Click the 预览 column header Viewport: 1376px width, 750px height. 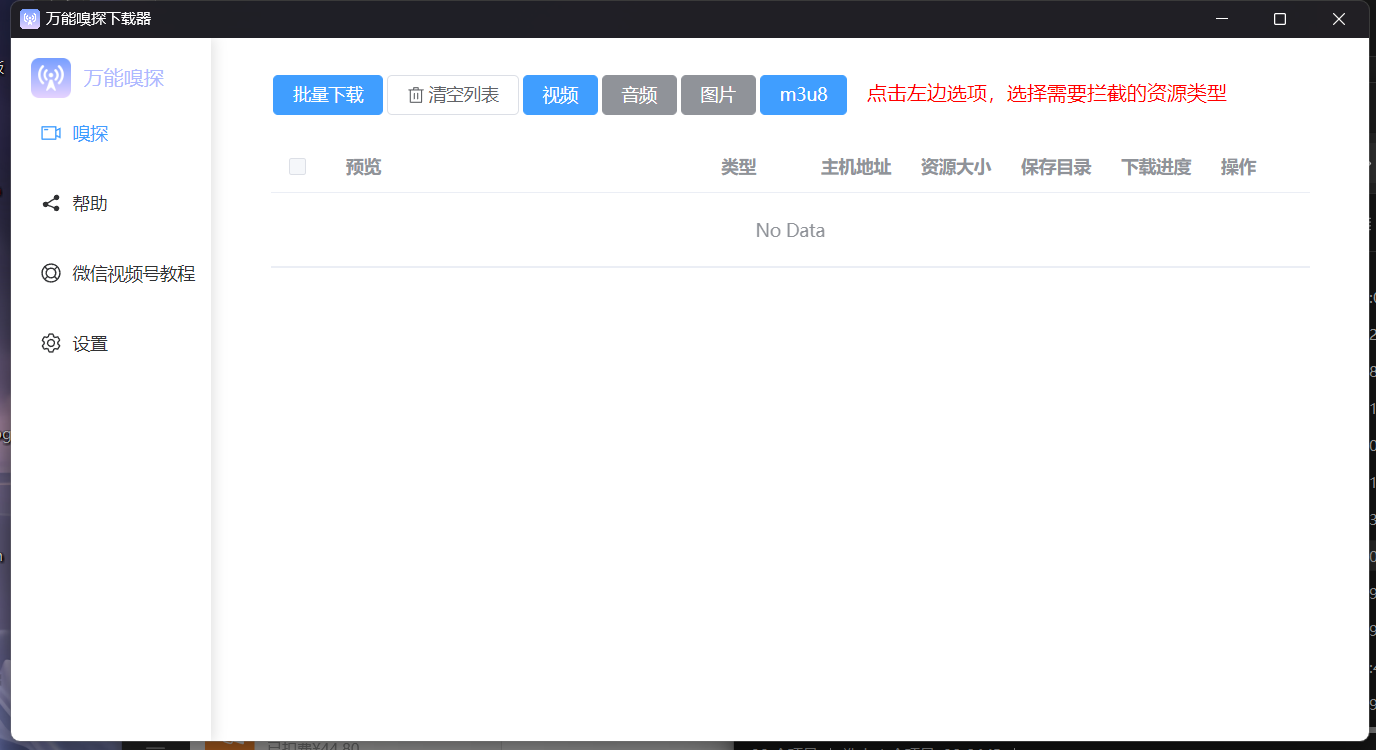coord(363,167)
